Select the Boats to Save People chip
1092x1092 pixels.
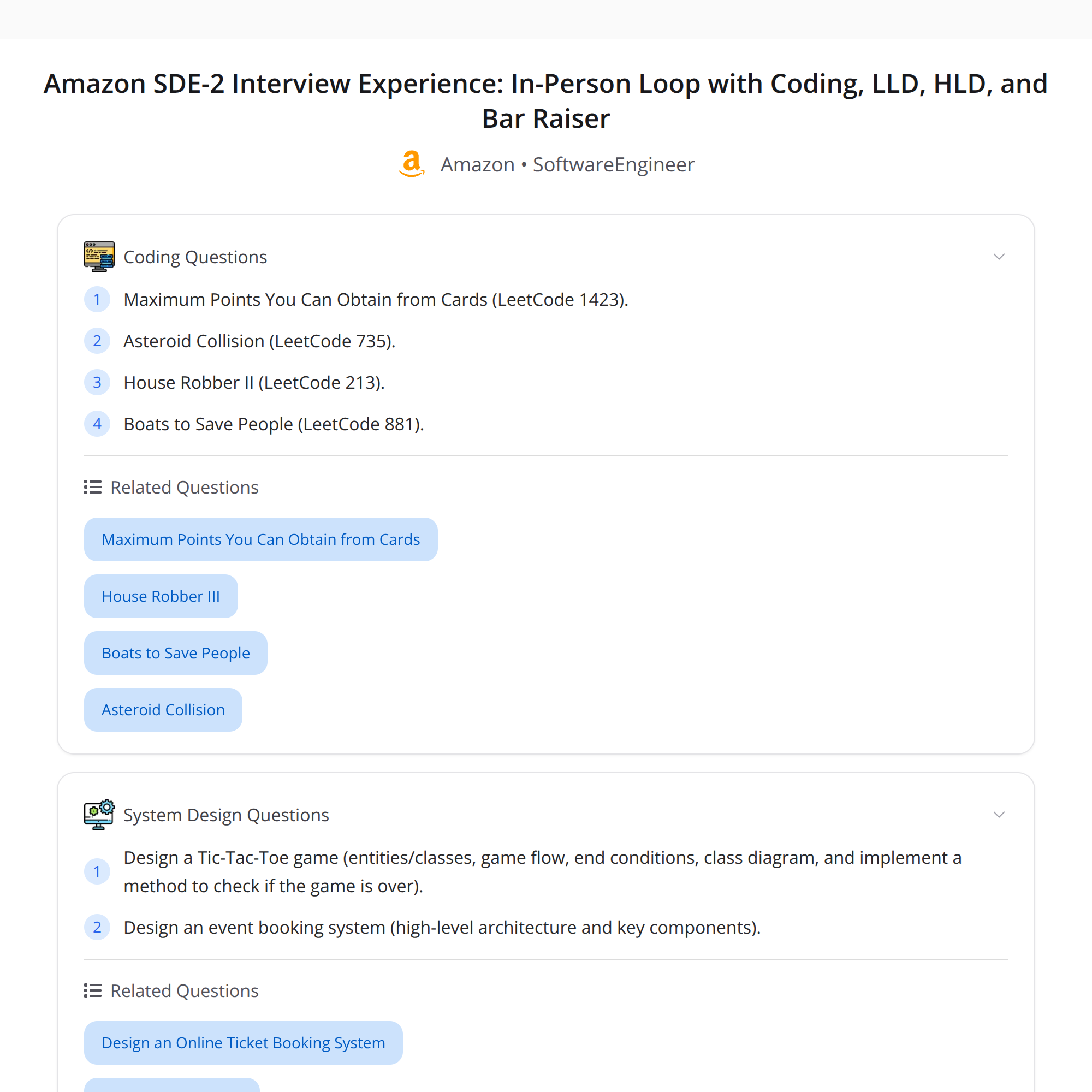coord(175,653)
